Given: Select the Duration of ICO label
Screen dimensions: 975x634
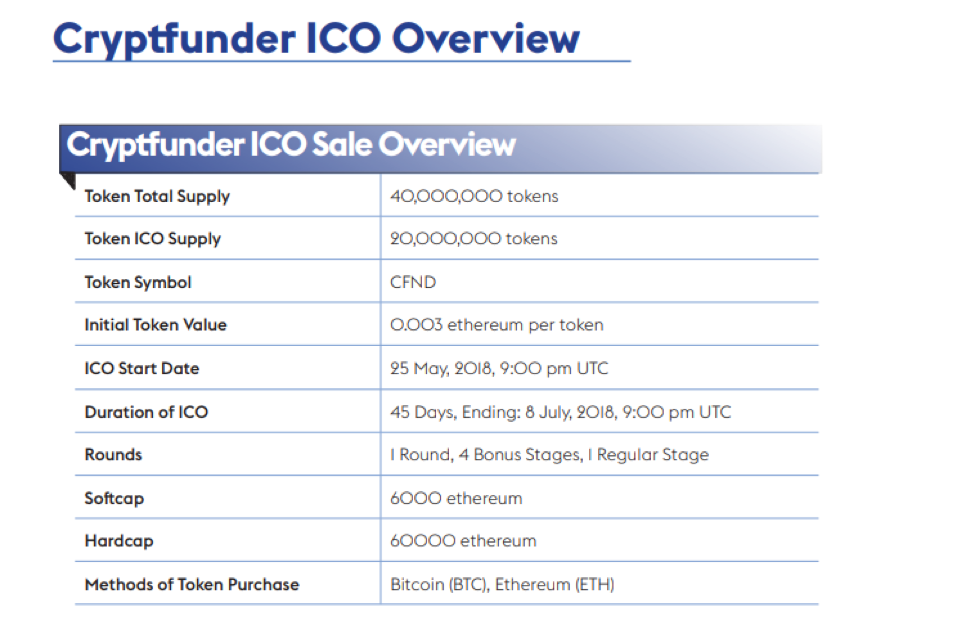Looking at the screenshot, I should (146, 412).
